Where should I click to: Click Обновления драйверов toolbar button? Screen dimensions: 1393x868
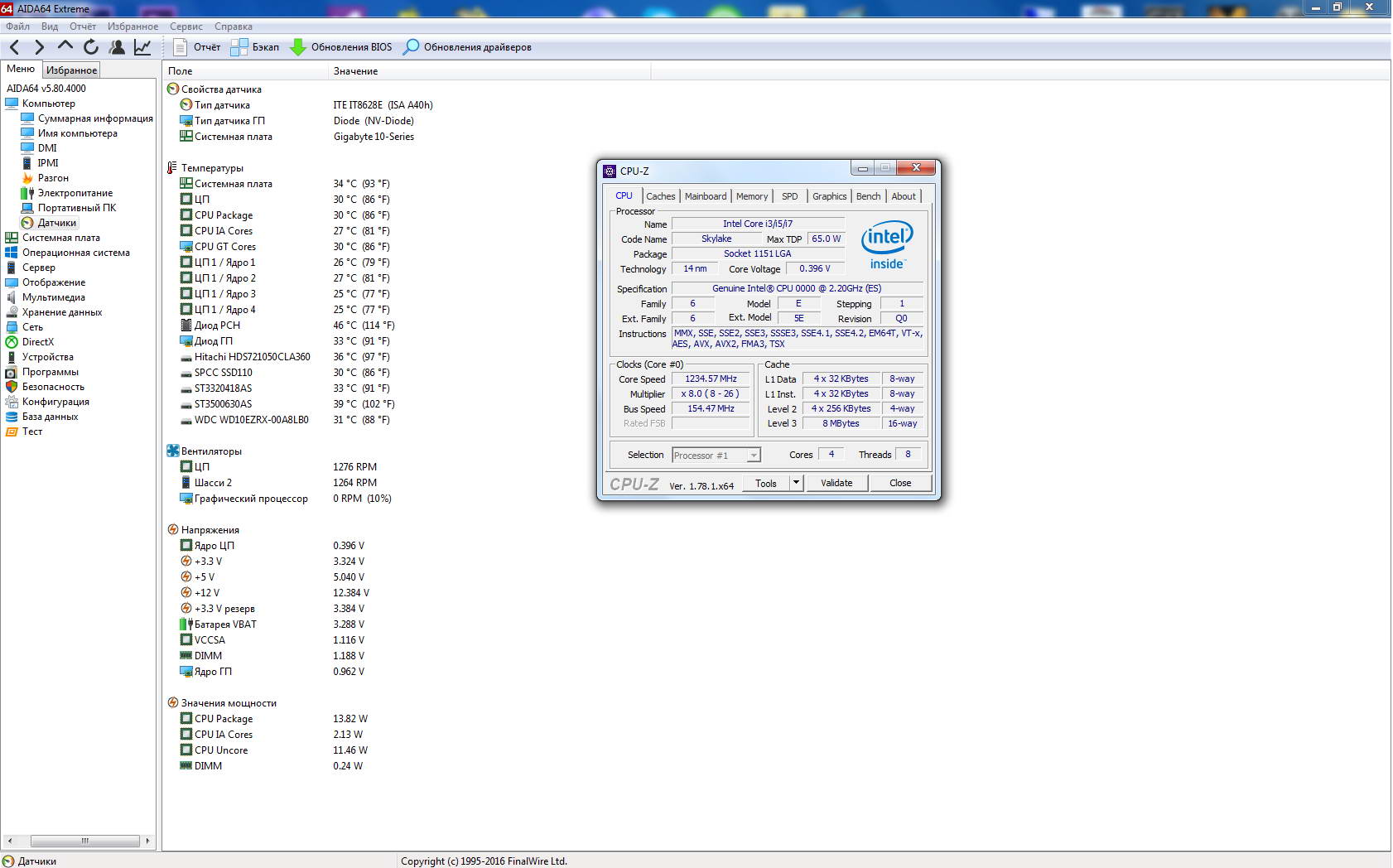(467, 47)
